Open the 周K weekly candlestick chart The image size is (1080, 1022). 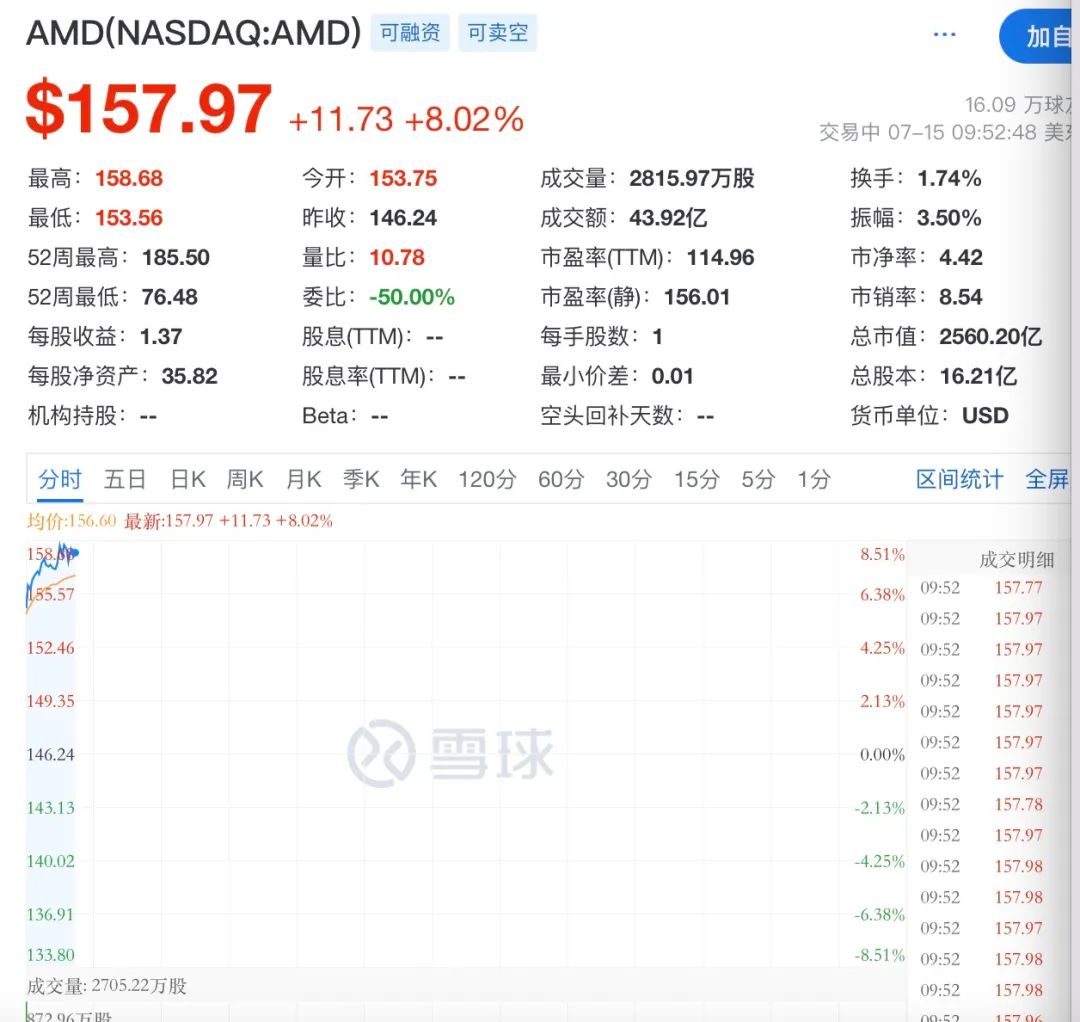(x=244, y=479)
